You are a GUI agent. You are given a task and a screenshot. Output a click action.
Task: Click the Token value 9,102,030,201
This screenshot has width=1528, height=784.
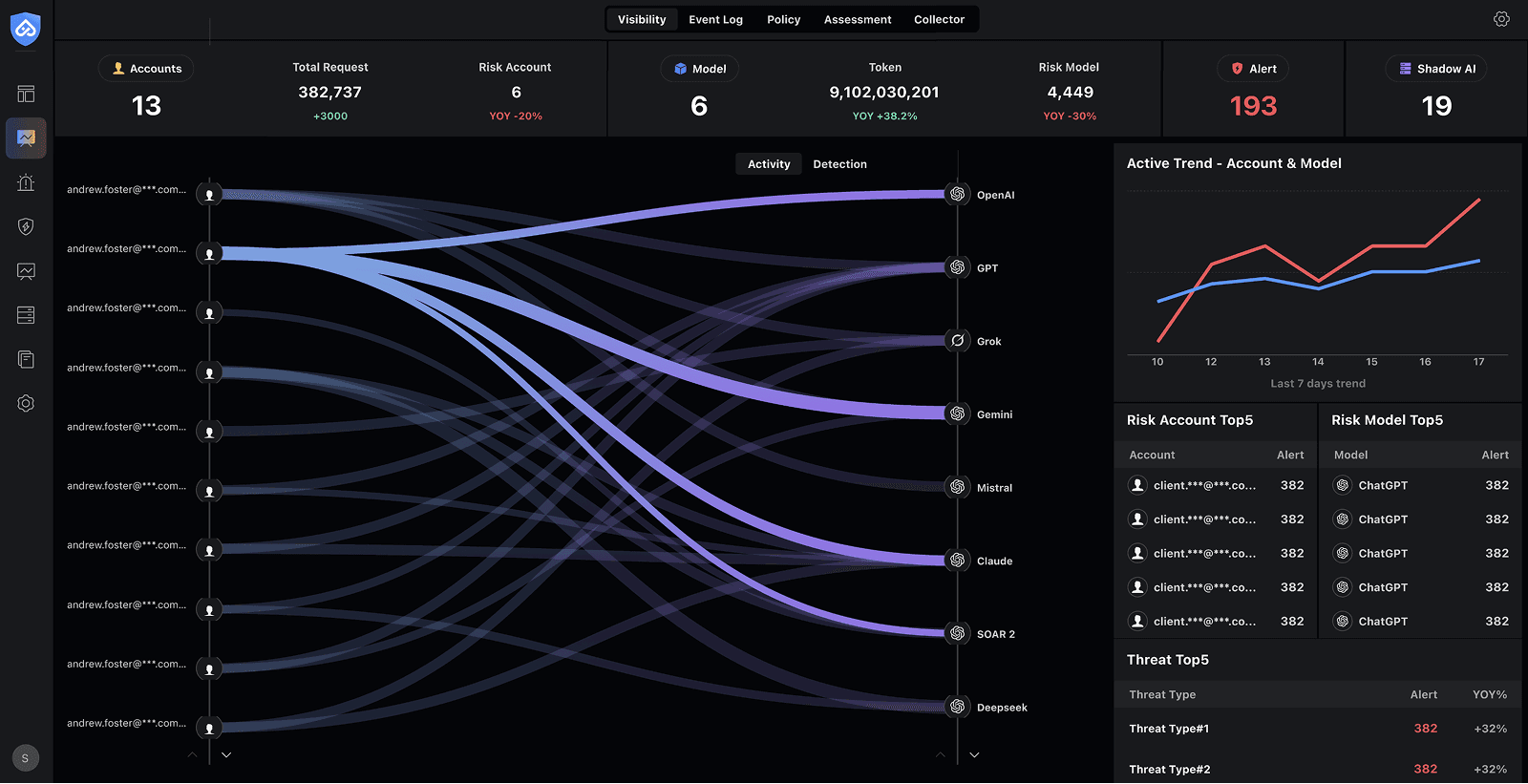[884, 93]
